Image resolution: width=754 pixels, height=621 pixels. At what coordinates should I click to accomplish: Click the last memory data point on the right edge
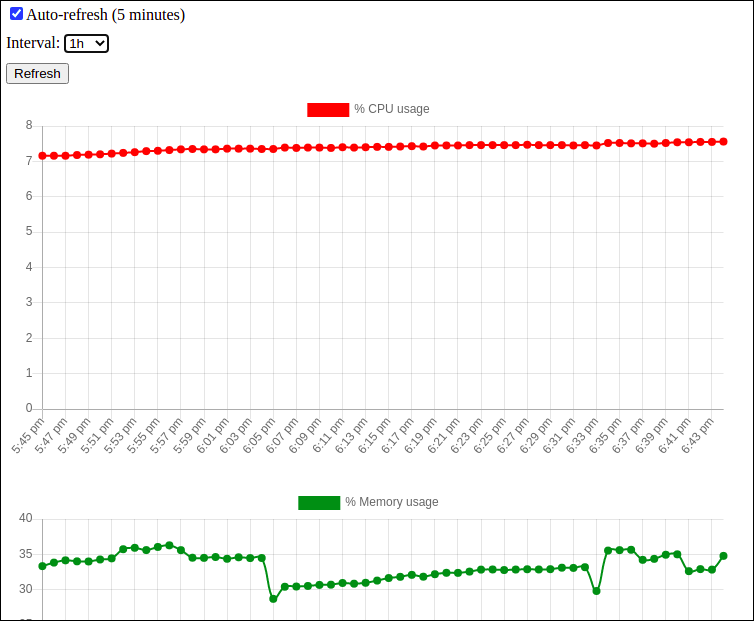[723, 556]
